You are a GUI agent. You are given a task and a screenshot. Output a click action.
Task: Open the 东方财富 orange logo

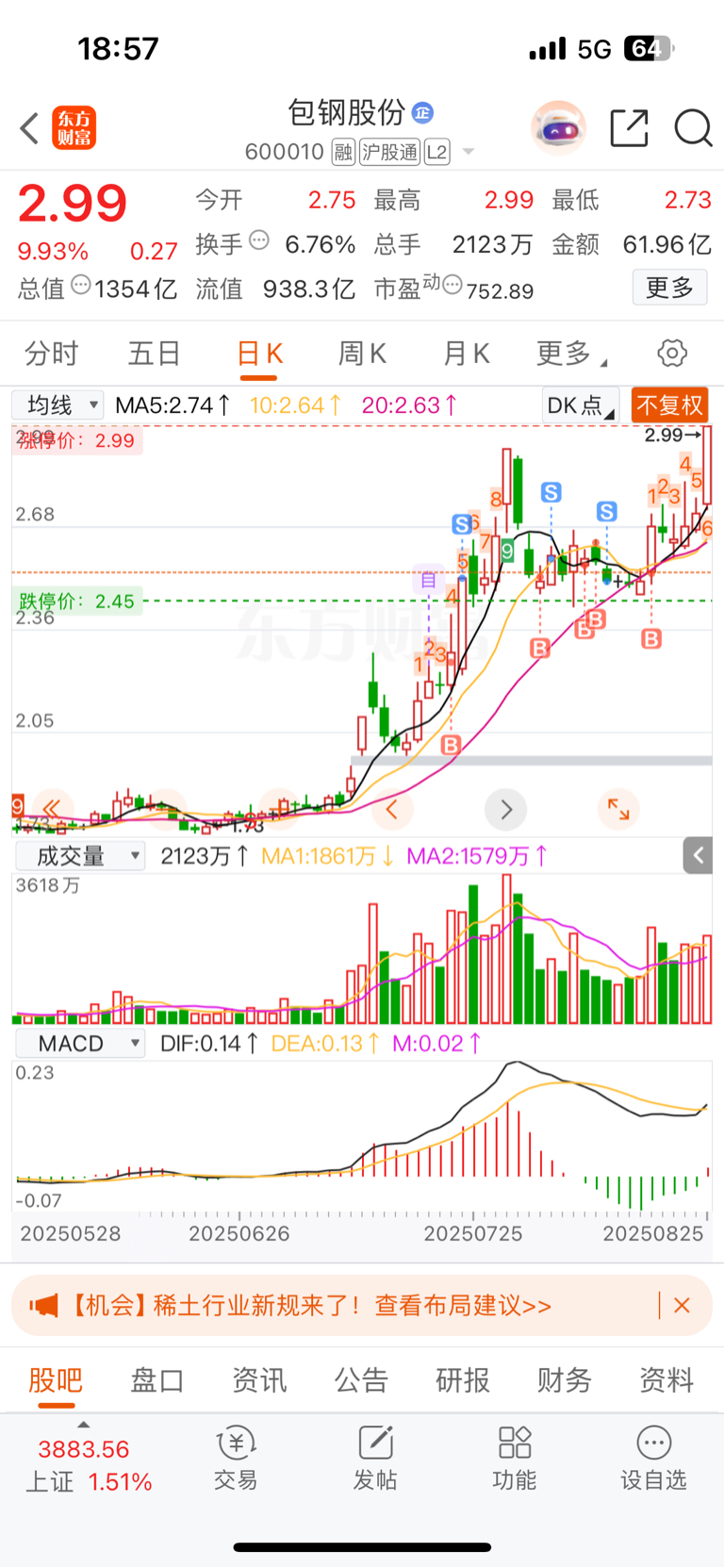[74, 128]
